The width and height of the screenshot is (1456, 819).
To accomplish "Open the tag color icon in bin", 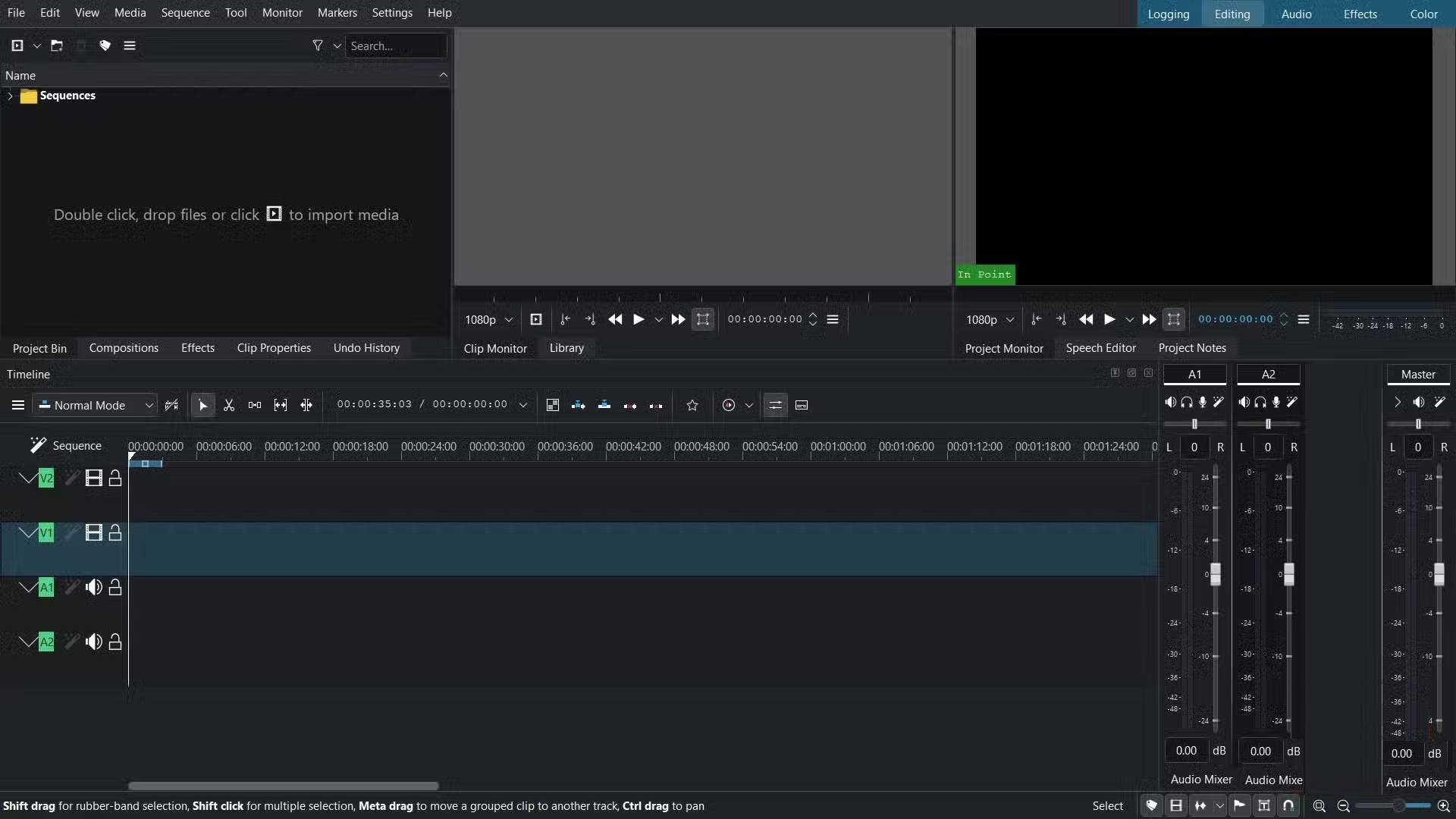I will 105,45.
